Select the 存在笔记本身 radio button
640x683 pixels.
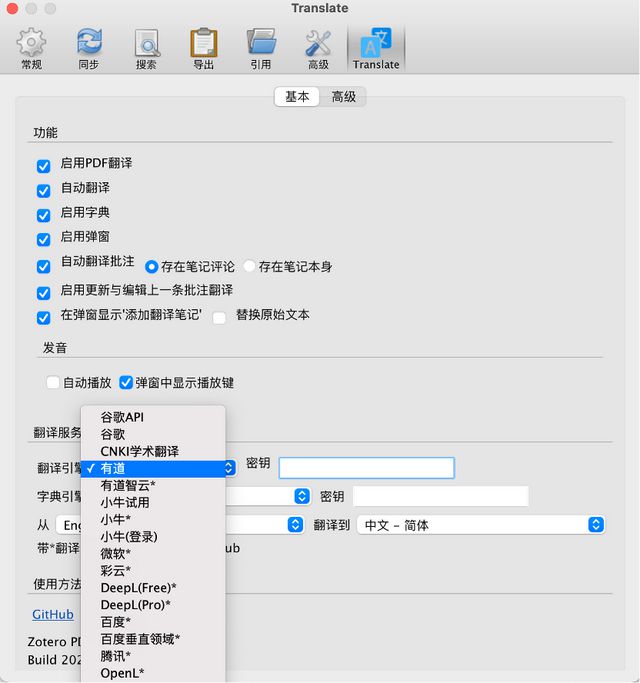coord(249,266)
